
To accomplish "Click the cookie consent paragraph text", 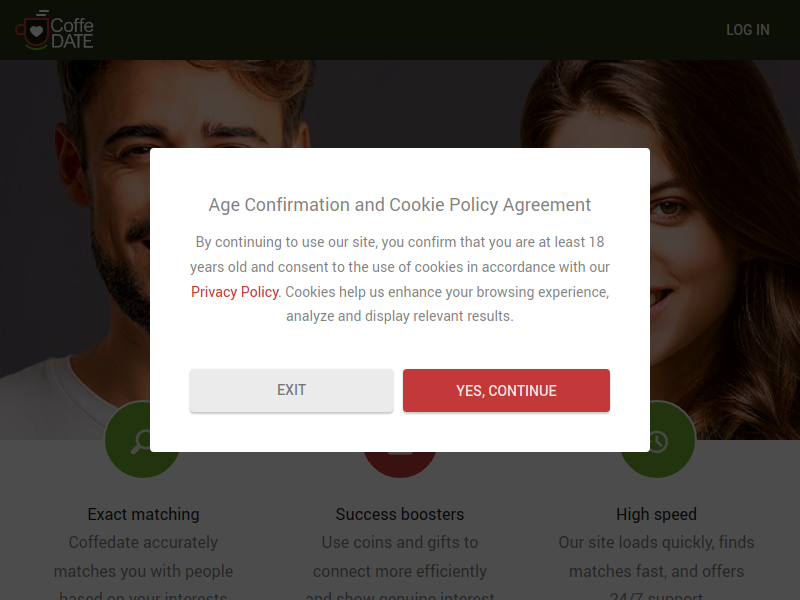I will click(x=400, y=279).
